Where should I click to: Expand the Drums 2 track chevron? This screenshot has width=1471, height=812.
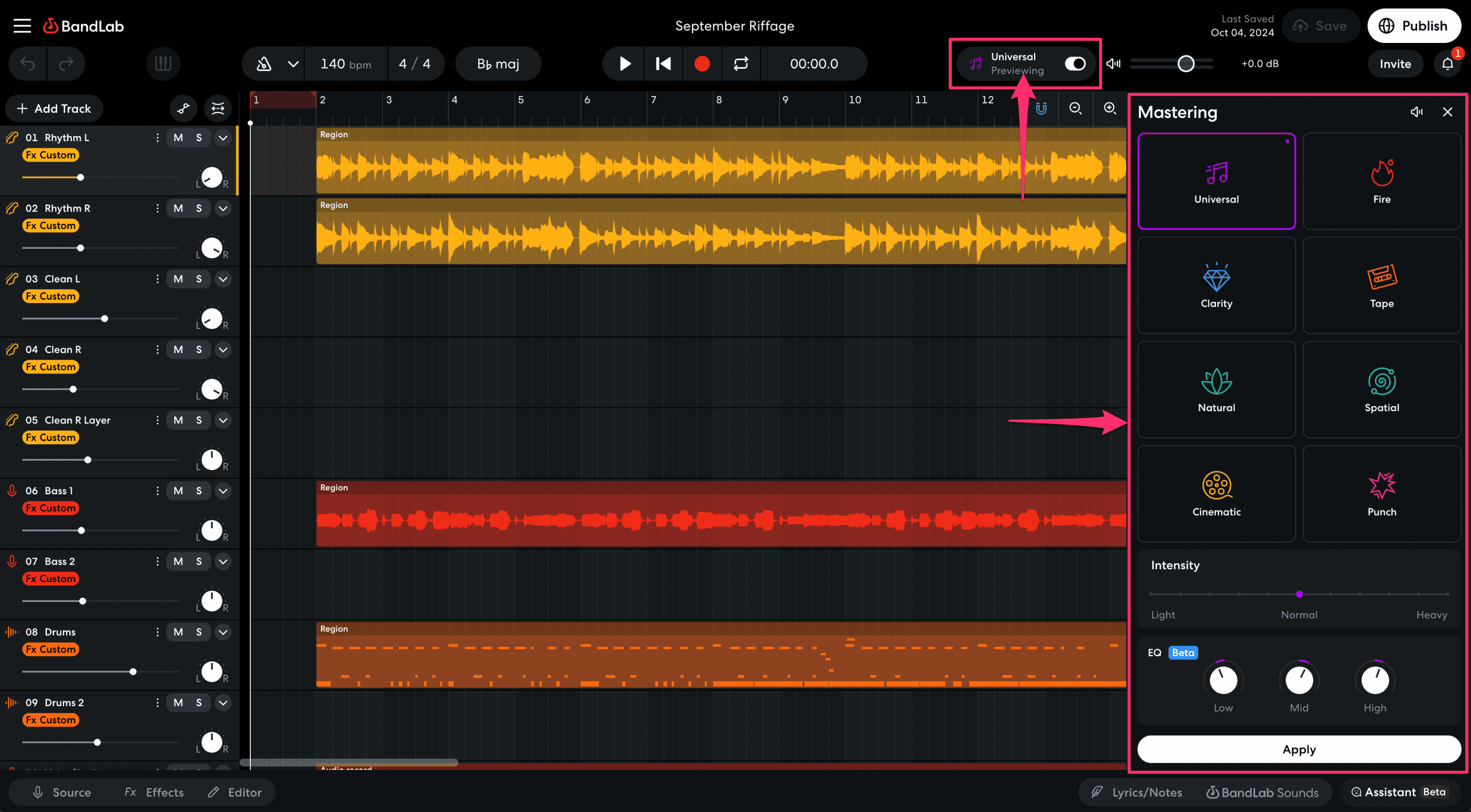[x=223, y=702]
